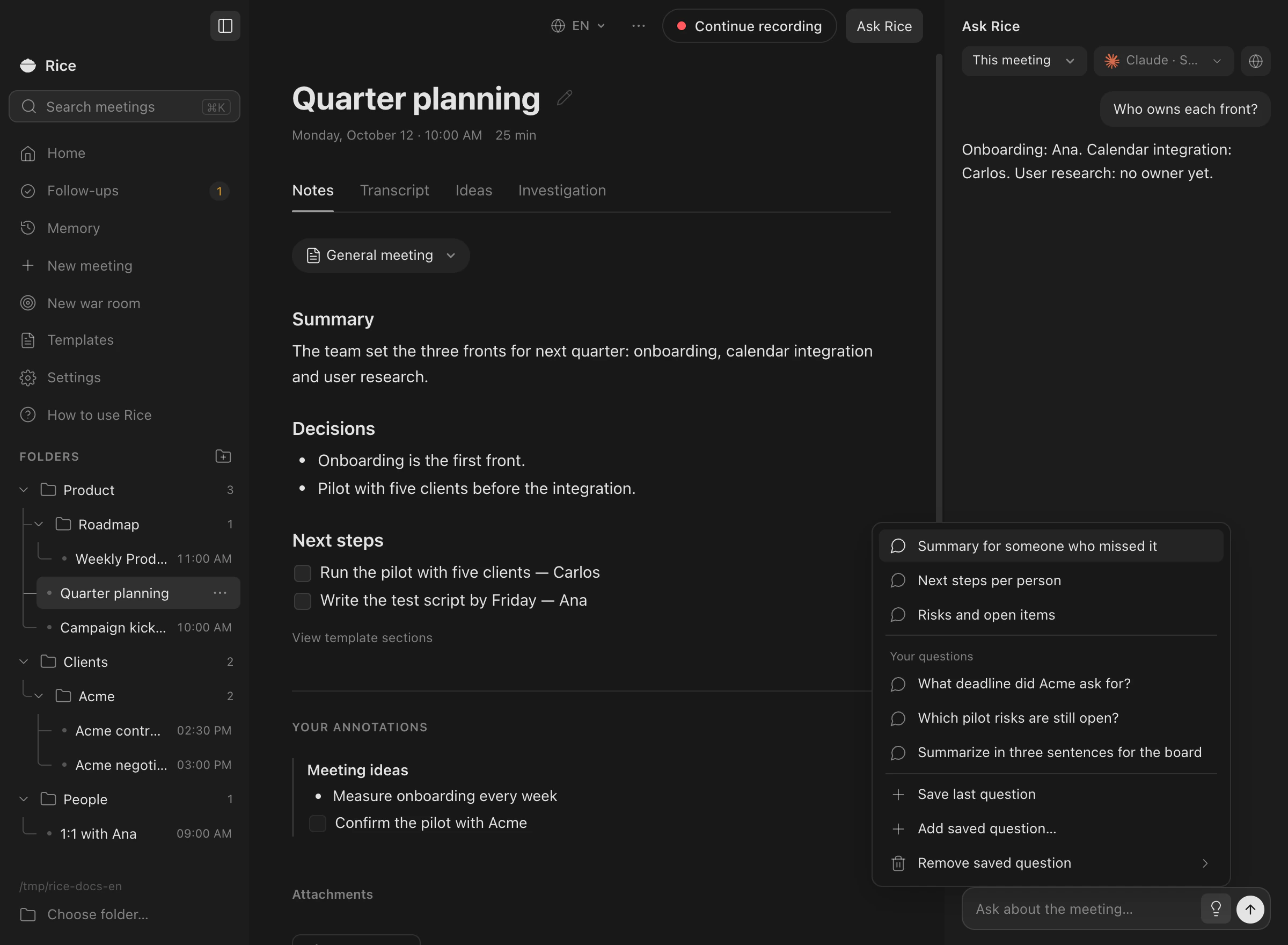Select What deadline did Acme ask for?
Viewport: 1288px width, 945px height.
point(1051,684)
